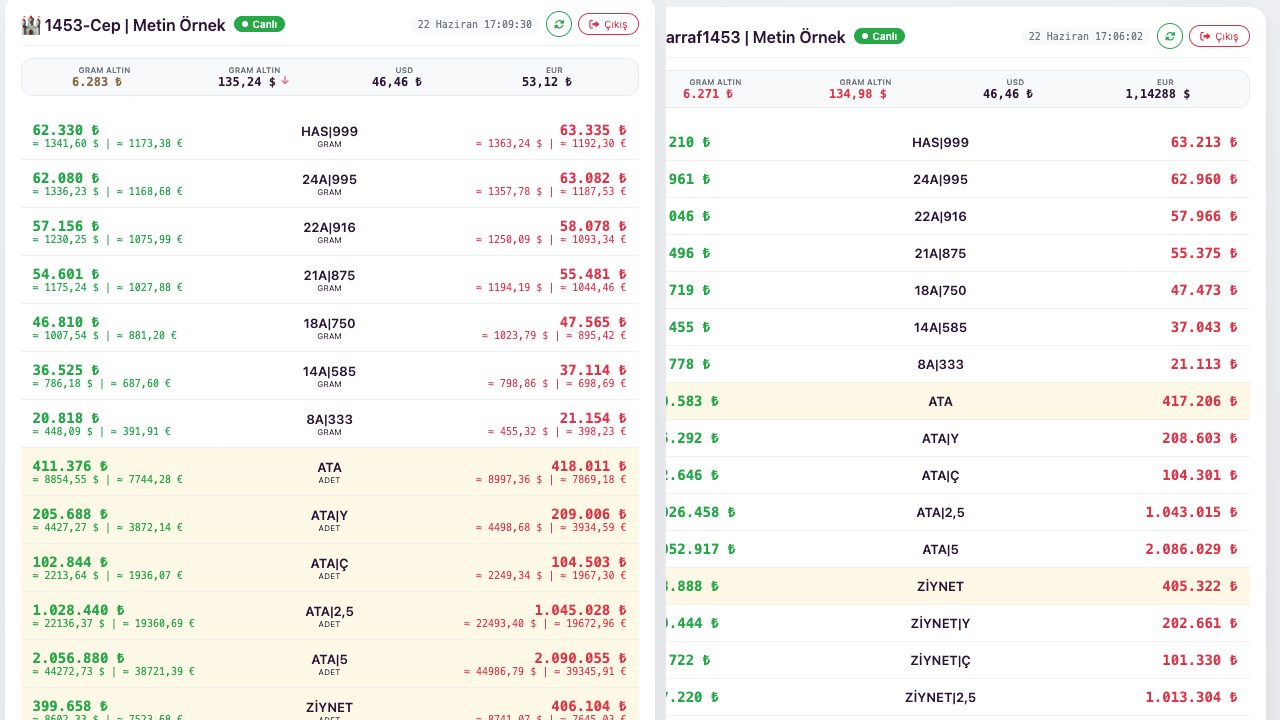1280x720 pixels.
Task: Click the castle icon beside 1453-Cep
Action: (31, 25)
